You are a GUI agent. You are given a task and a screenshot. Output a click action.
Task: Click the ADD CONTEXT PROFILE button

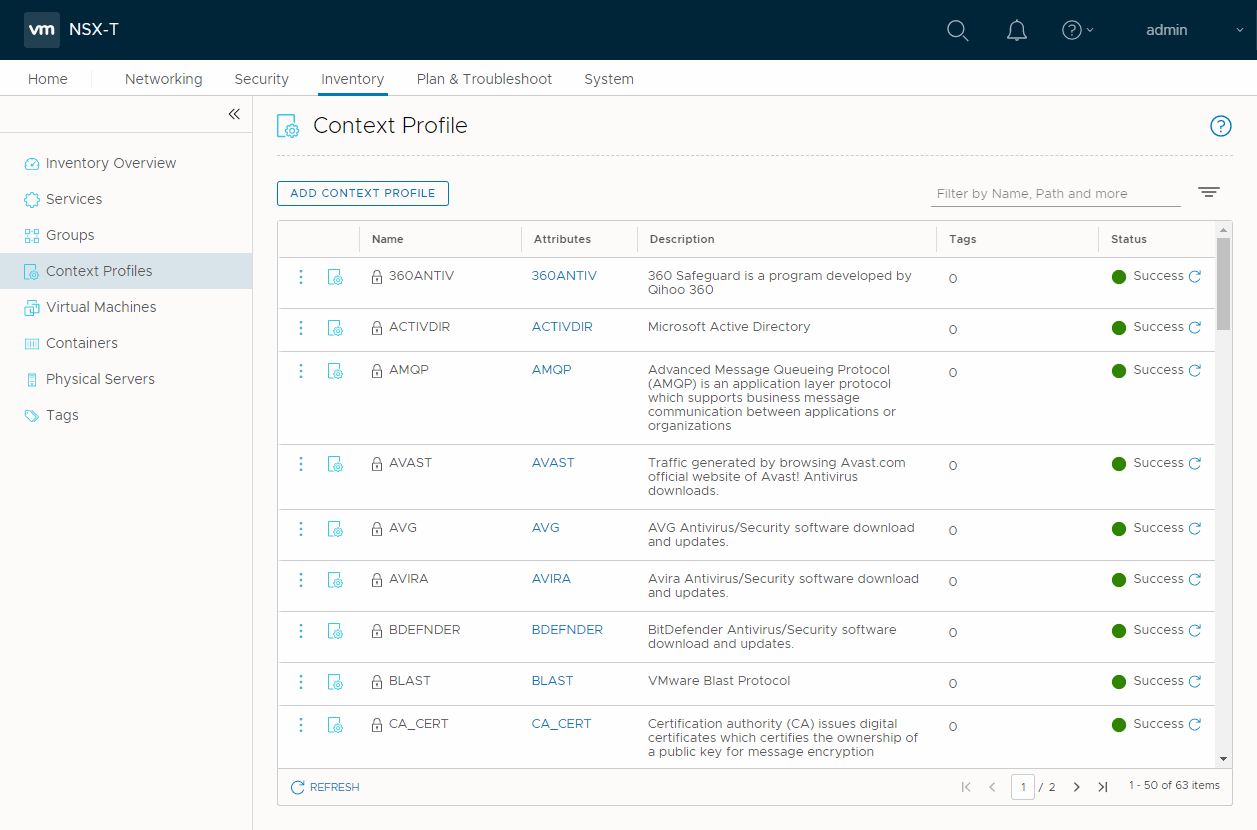coord(363,193)
